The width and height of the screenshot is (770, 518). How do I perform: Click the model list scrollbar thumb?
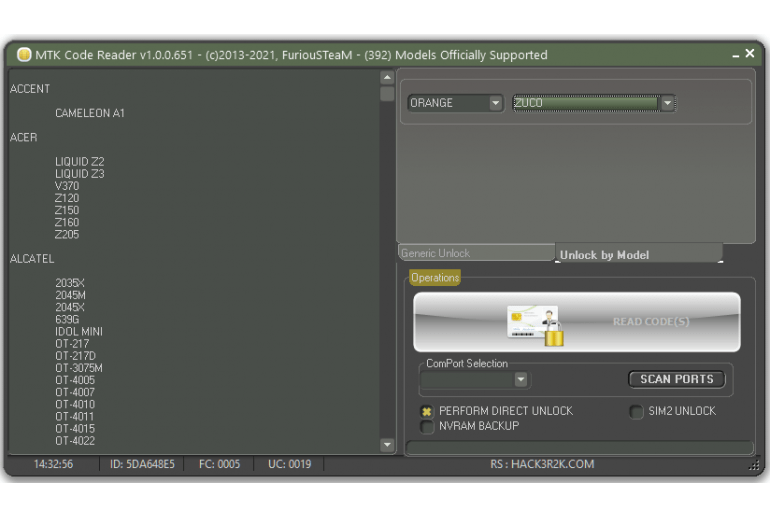click(387, 93)
